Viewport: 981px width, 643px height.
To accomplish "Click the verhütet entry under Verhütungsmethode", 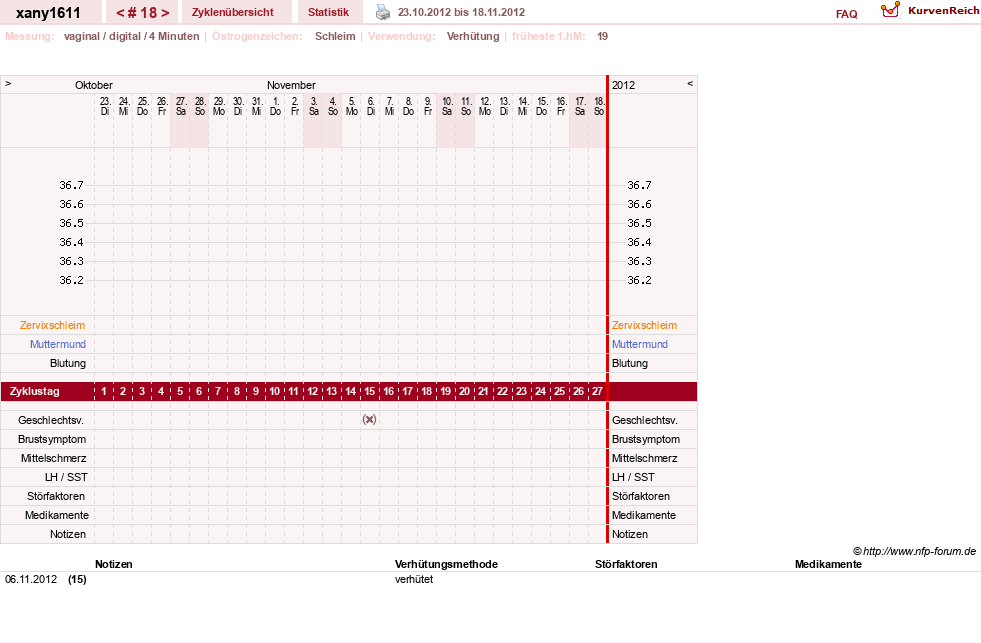I will [x=414, y=579].
